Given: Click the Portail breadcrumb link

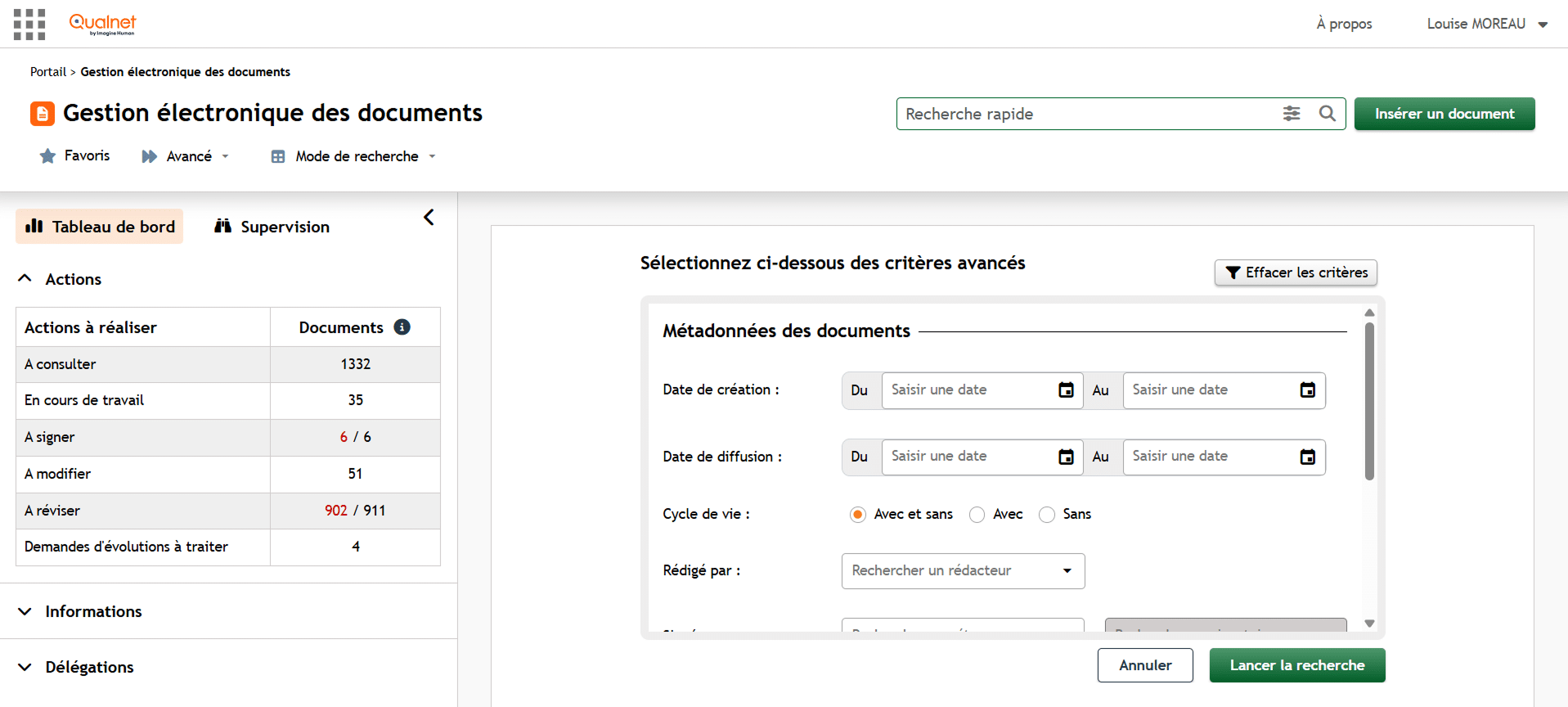Looking at the screenshot, I should coord(48,72).
